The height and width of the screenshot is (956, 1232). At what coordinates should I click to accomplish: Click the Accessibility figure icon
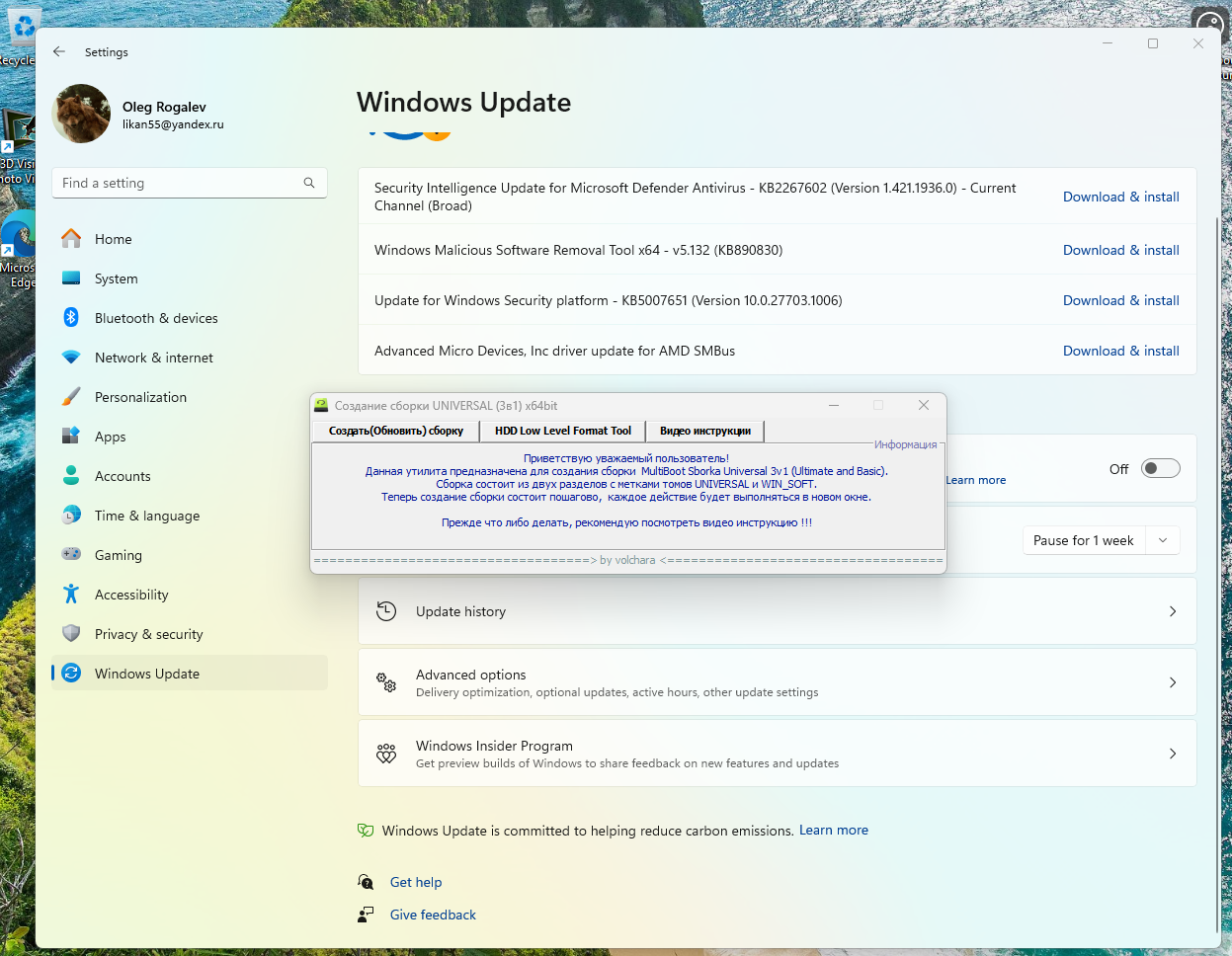click(71, 595)
